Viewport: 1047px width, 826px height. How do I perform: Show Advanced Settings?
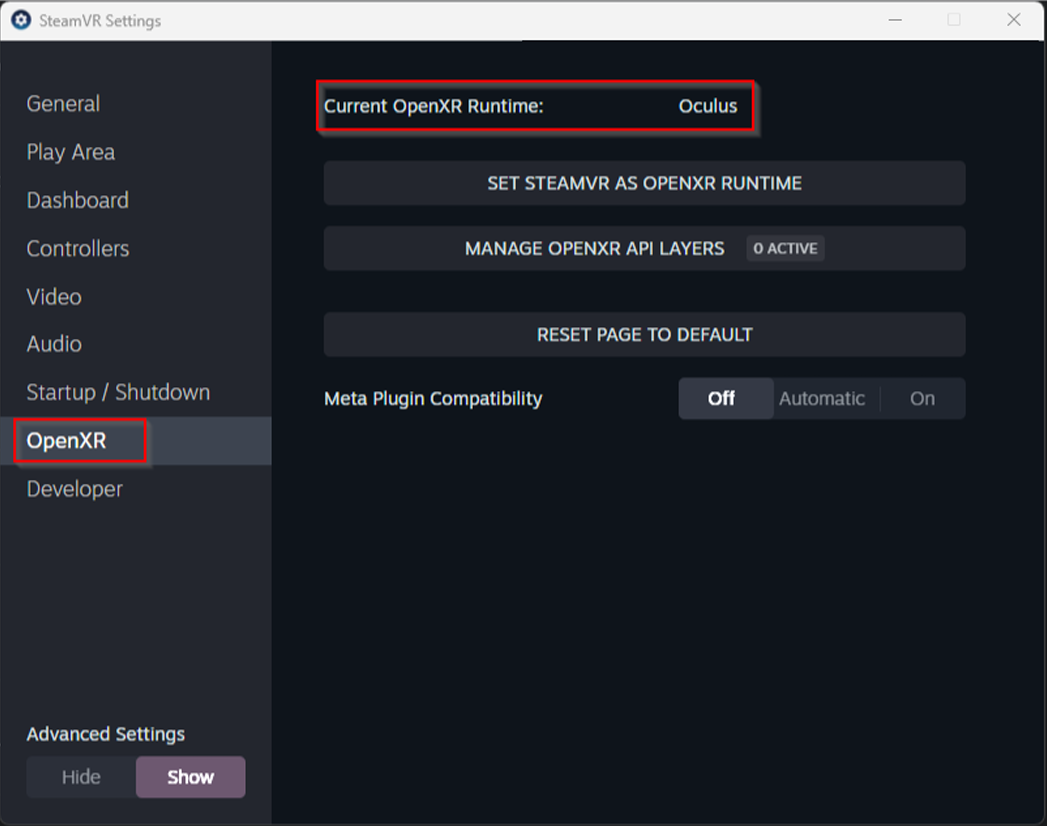coord(190,777)
